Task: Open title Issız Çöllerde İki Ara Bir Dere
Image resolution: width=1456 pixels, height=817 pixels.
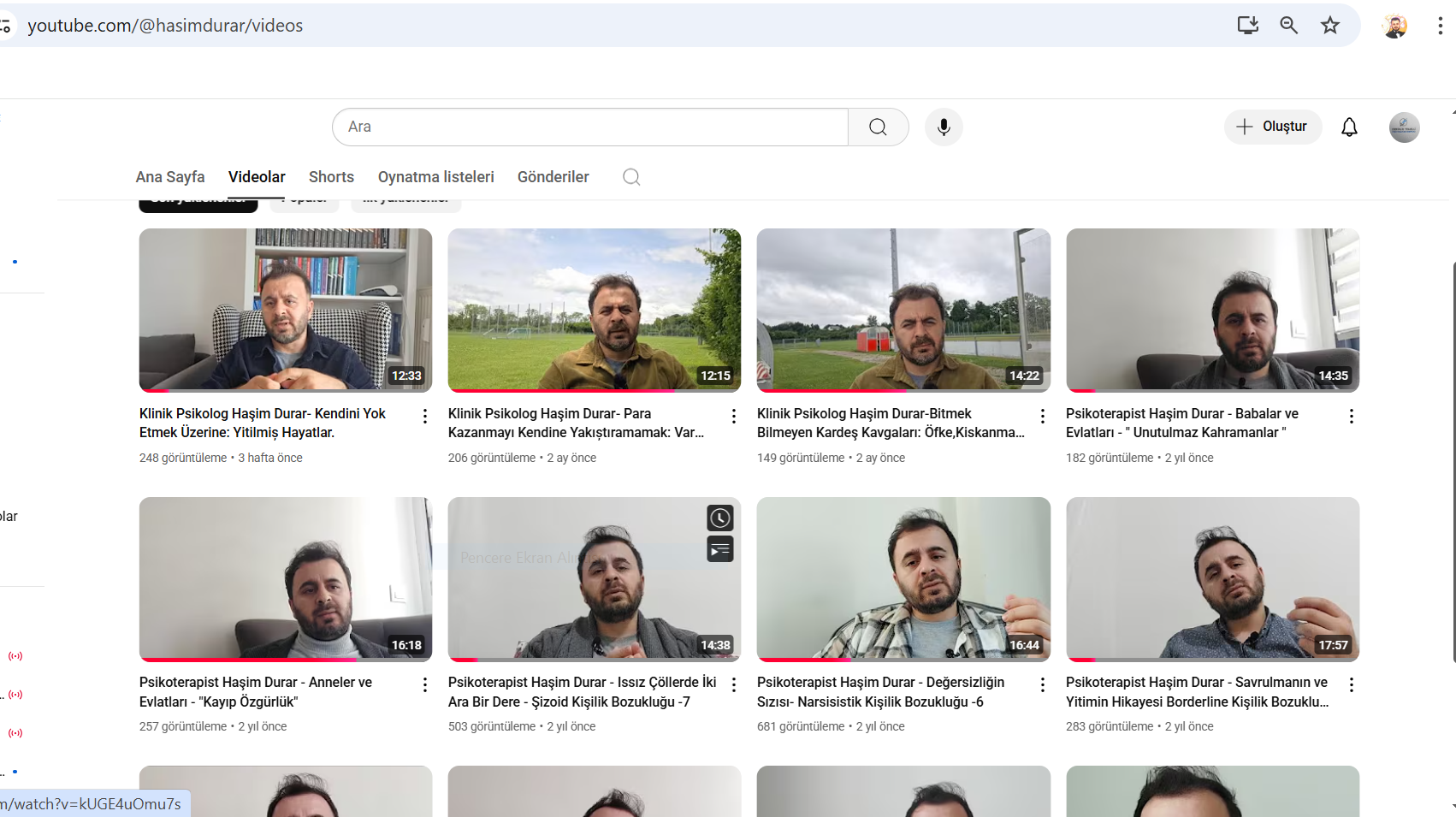Action: pyautogui.click(x=583, y=692)
